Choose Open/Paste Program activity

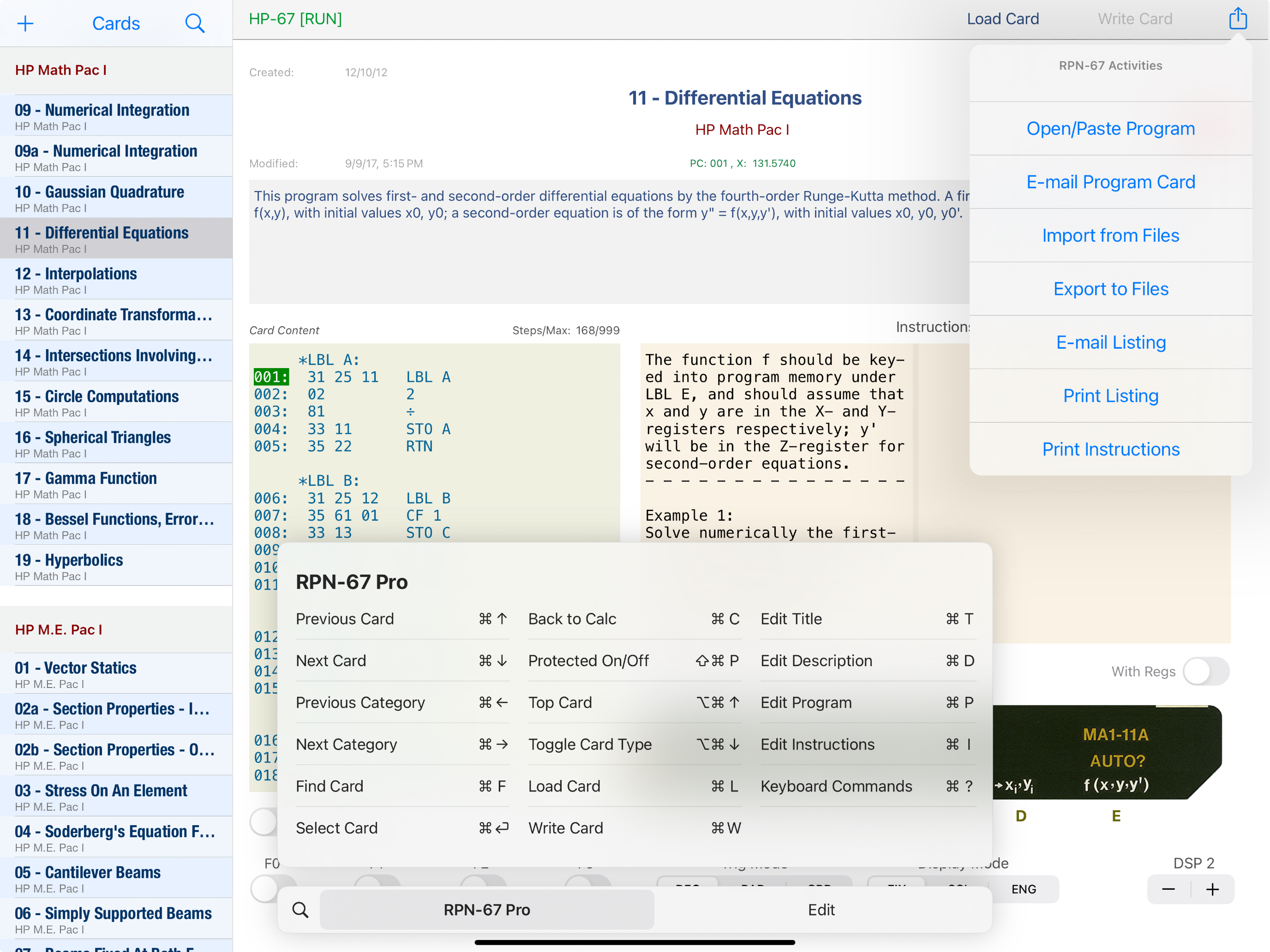[1110, 129]
